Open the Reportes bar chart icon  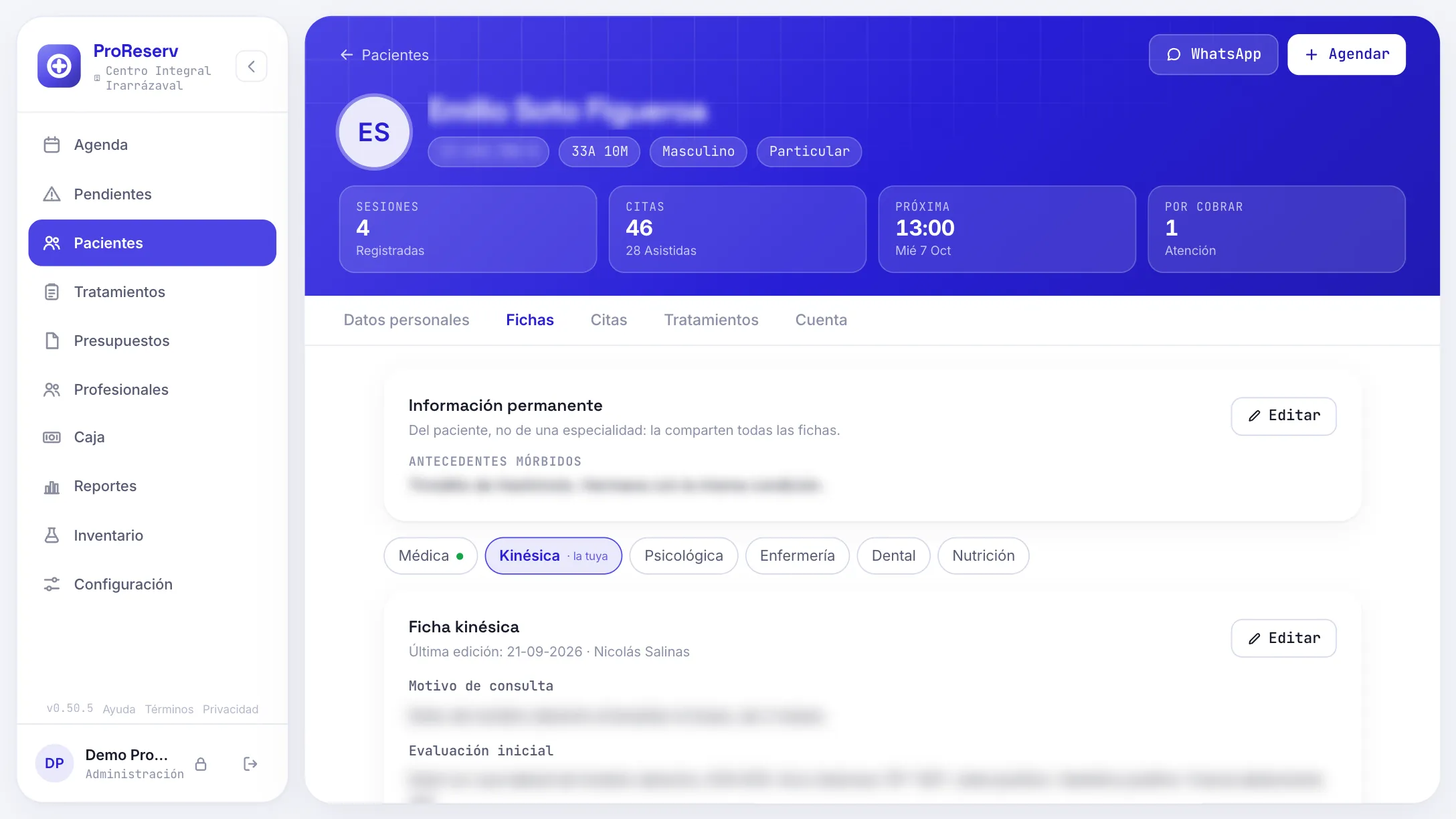52,486
